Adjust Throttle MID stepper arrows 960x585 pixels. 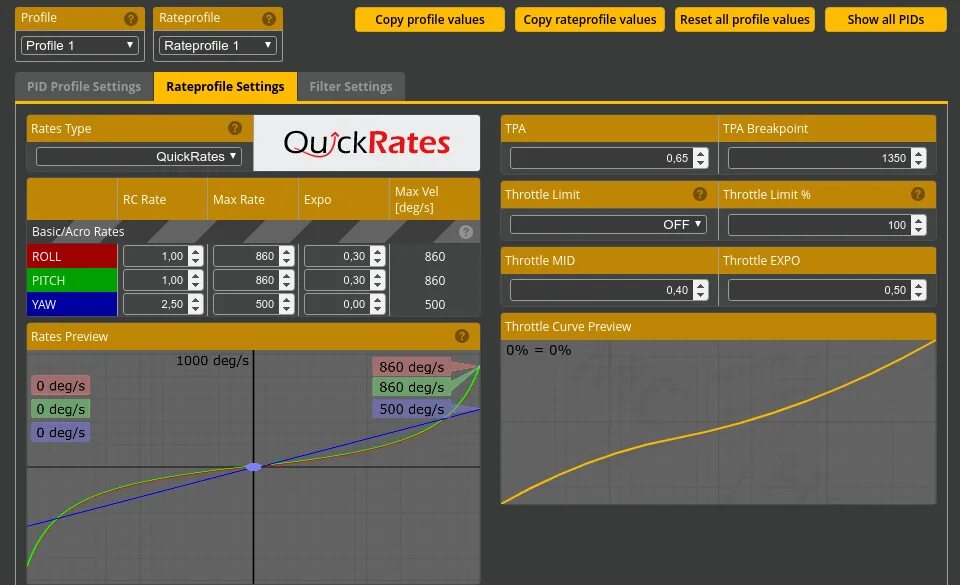(x=701, y=290)
